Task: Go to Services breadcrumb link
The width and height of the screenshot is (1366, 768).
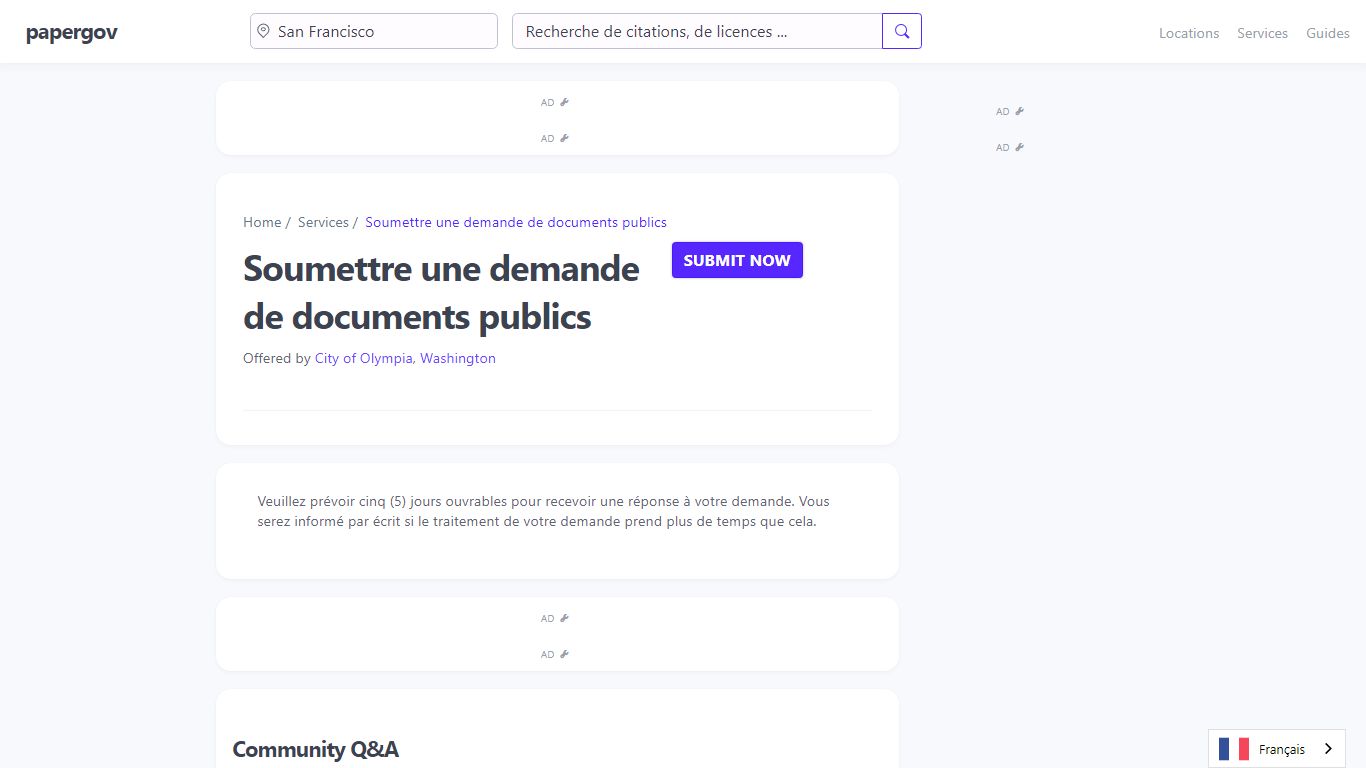Action: [323, 222]
